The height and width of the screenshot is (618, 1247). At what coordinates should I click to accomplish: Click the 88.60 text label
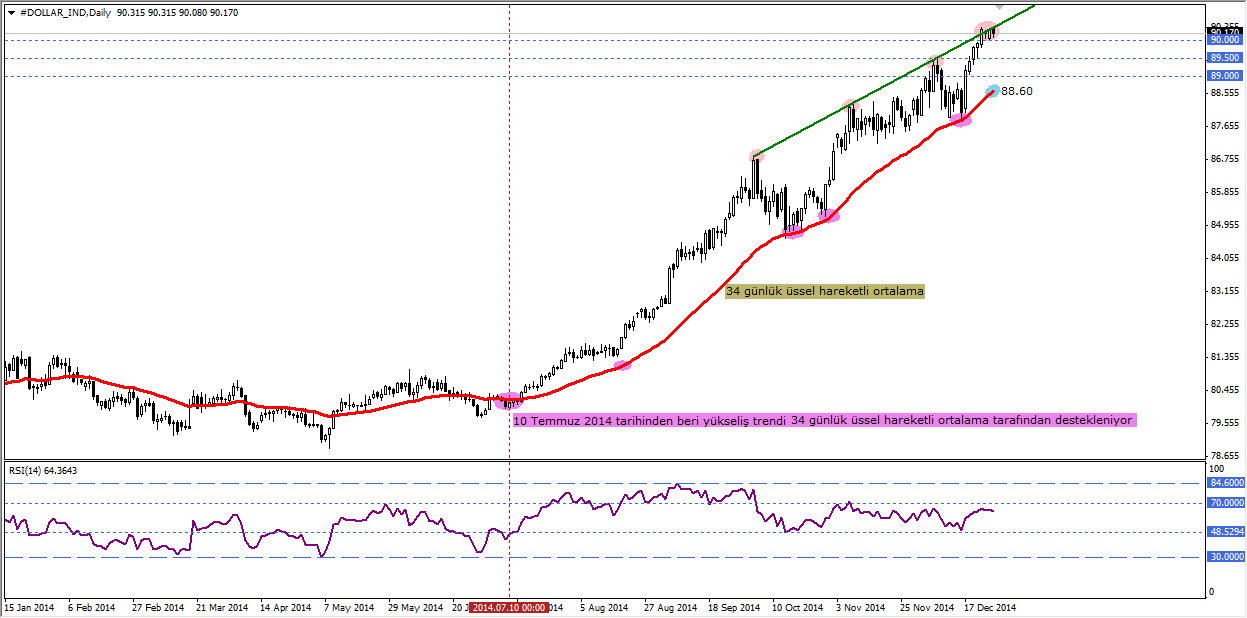click(x=1017, y=91)
